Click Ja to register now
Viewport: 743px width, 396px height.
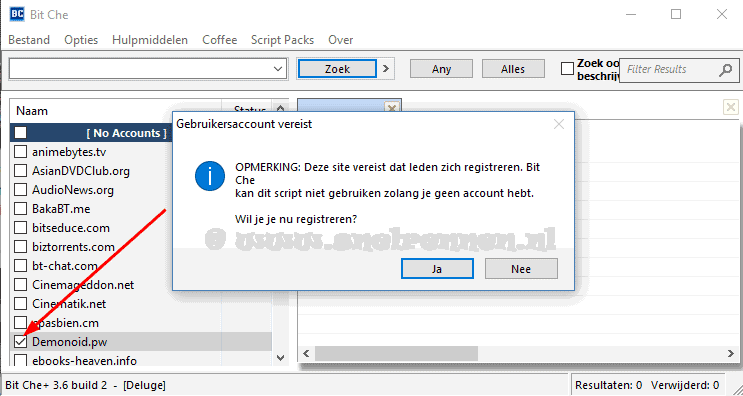pyautogui.click(x=437, y=269)
